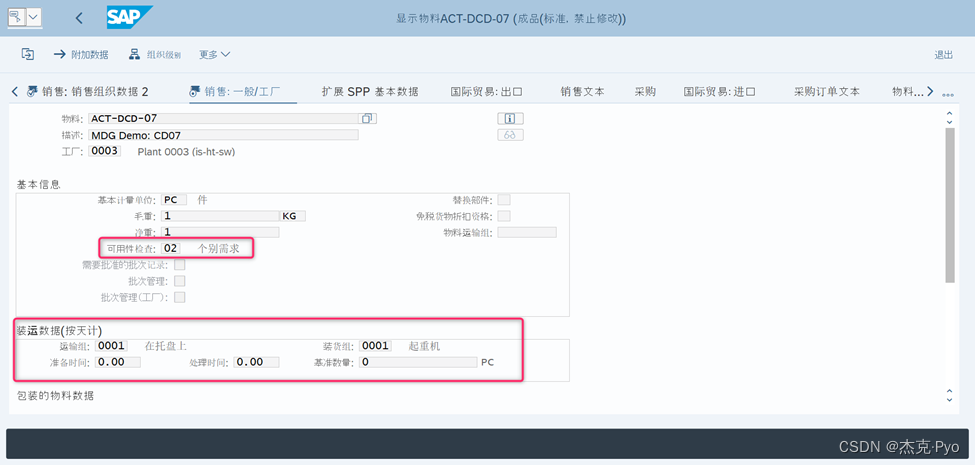Toggle the 替换部件 checkbox
The image size is (975, 465).
pyautogui.click(x=504, y=200)
